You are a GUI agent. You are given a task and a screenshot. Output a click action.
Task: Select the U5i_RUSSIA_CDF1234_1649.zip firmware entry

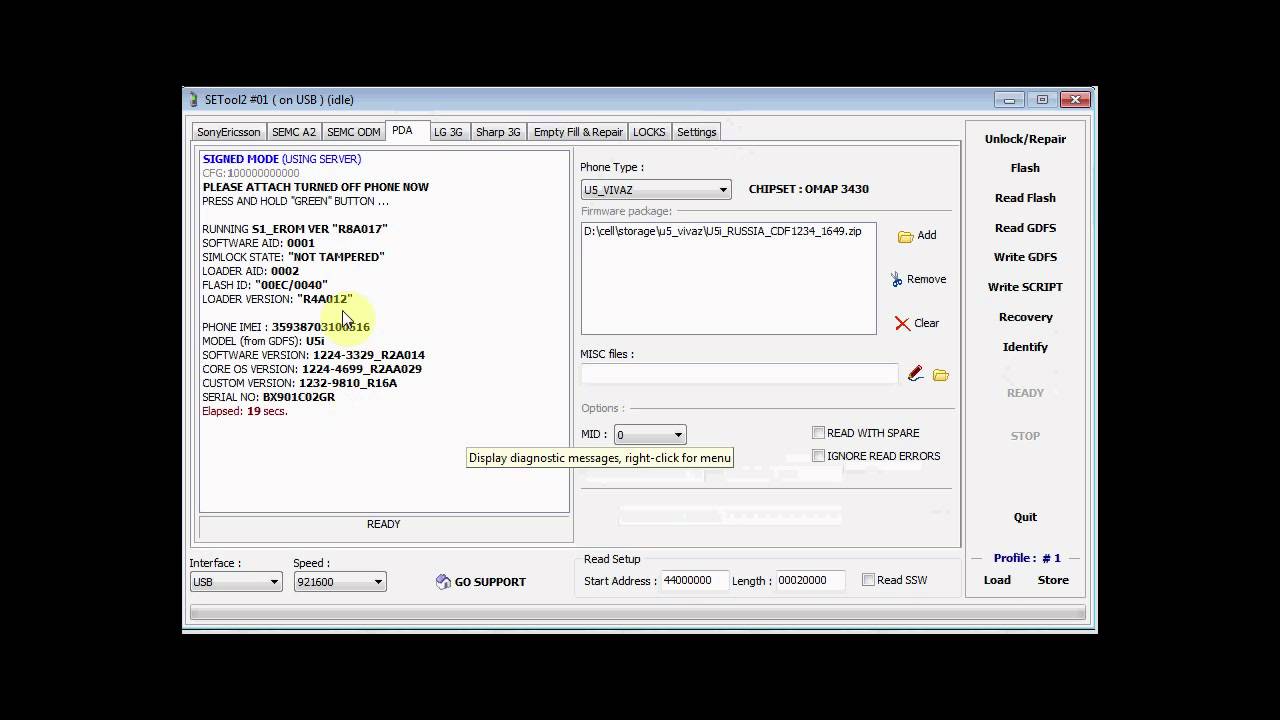coord(722,231)
